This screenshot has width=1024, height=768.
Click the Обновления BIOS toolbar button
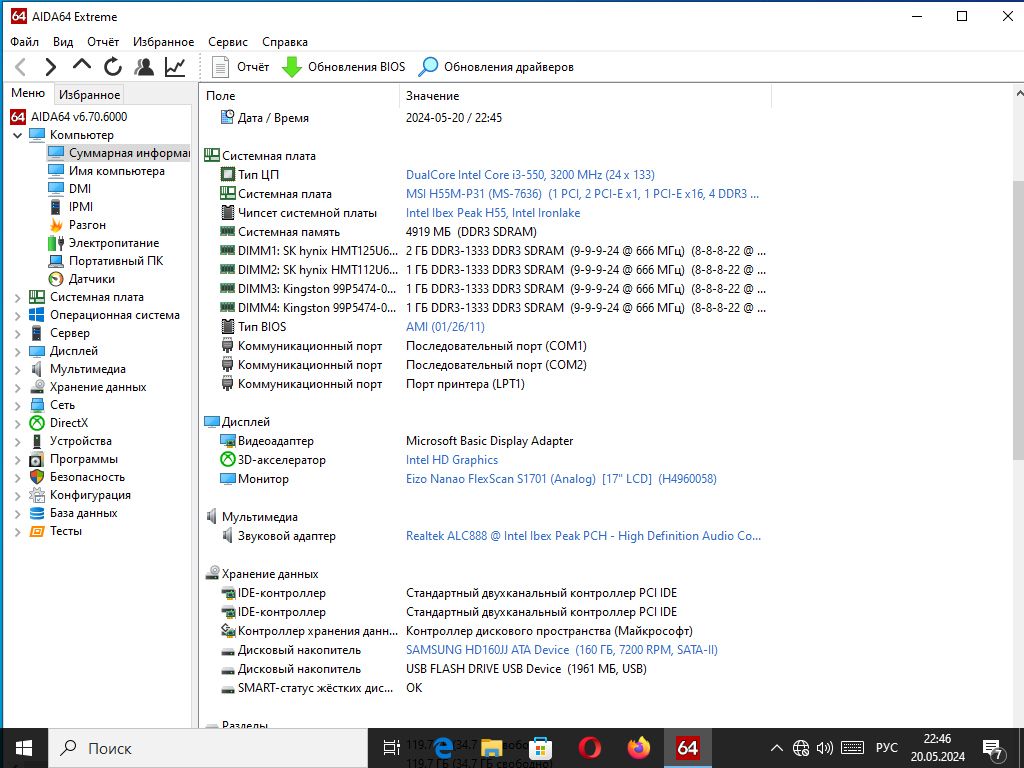click(x=344, y=67)
